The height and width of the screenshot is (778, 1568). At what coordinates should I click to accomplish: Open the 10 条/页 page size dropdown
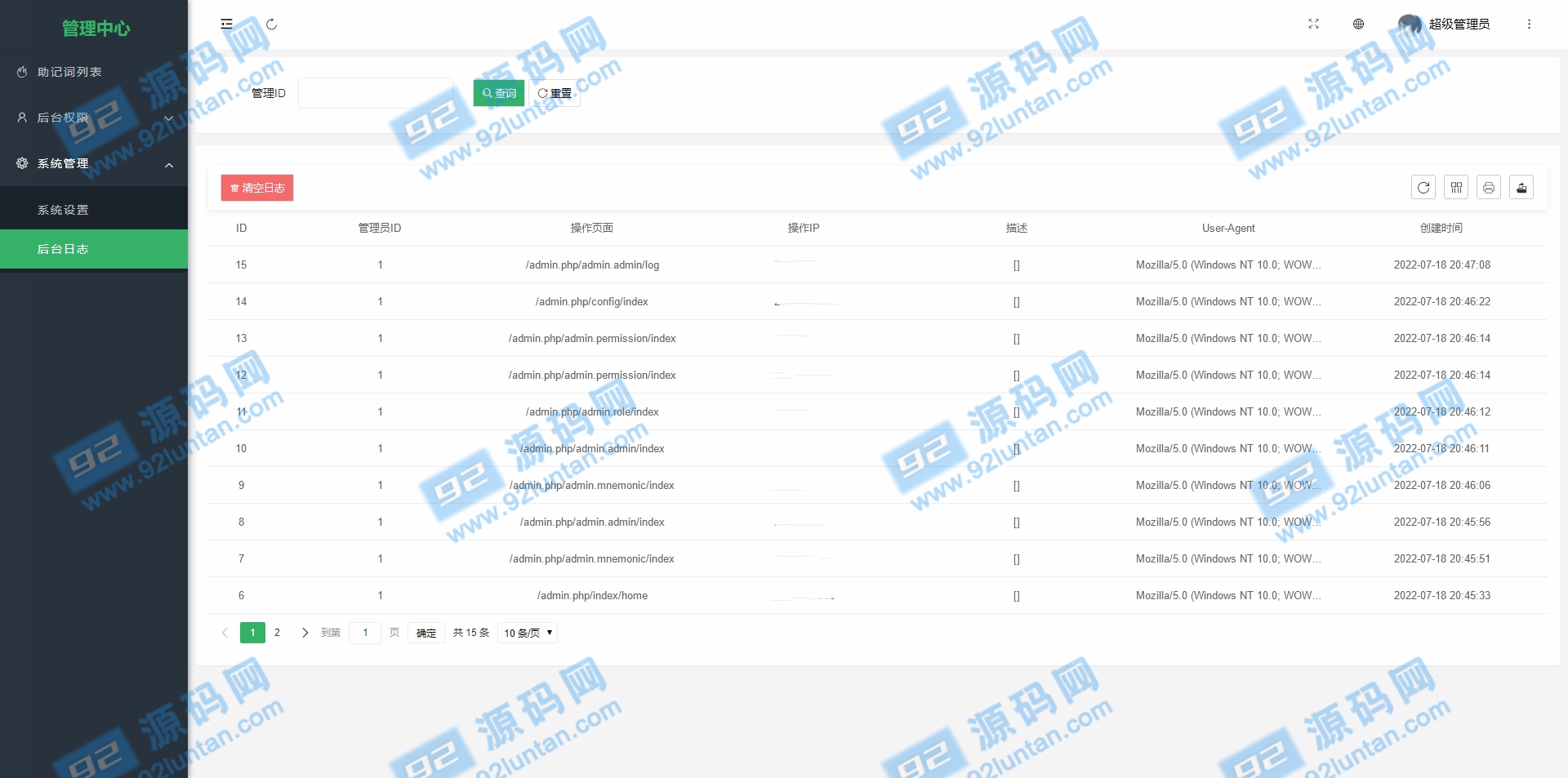[528, 633]
